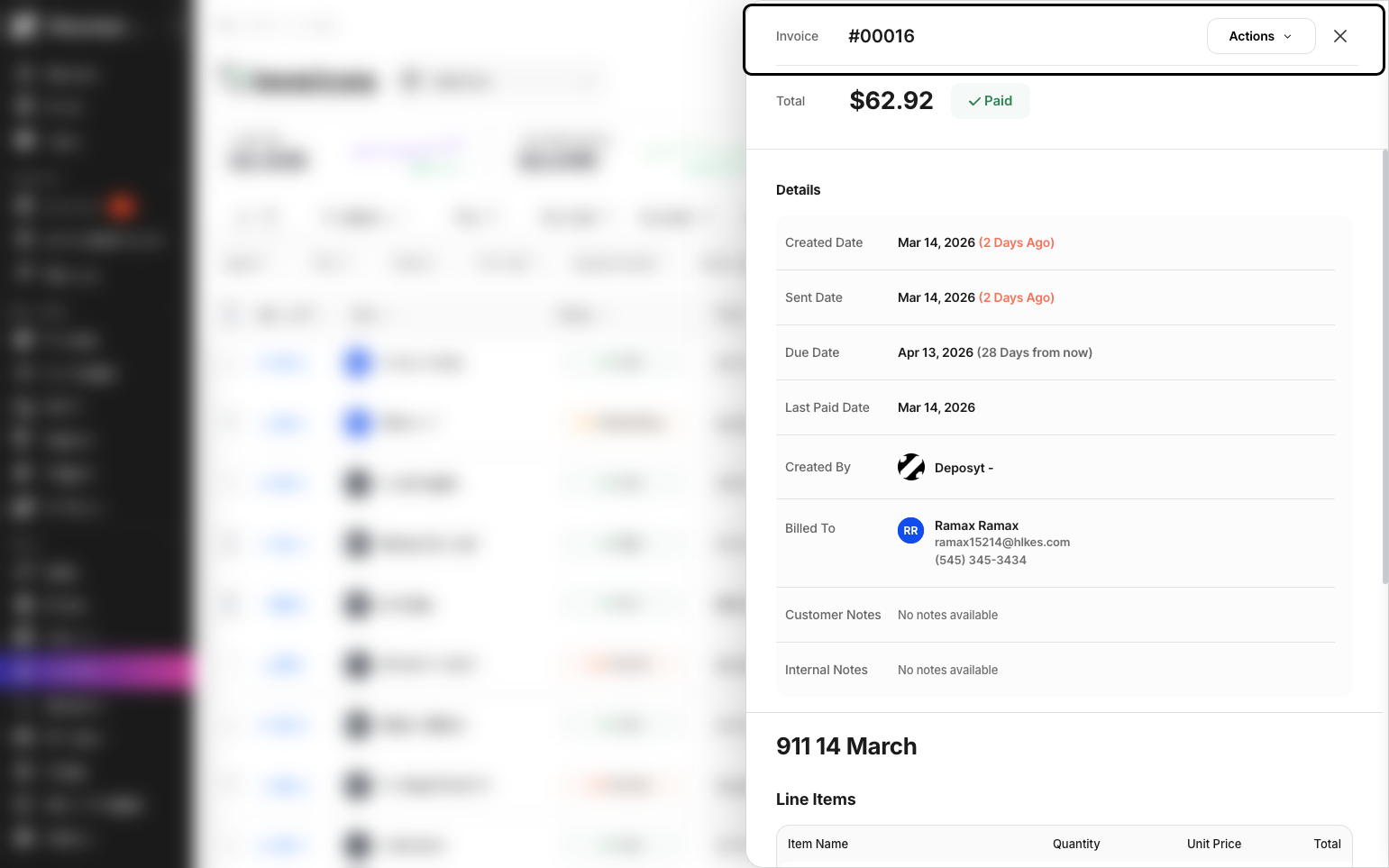Click the email ramax15214@hlkes.com
This screenshot has width=1389, height=868.
pos(1002,543)
